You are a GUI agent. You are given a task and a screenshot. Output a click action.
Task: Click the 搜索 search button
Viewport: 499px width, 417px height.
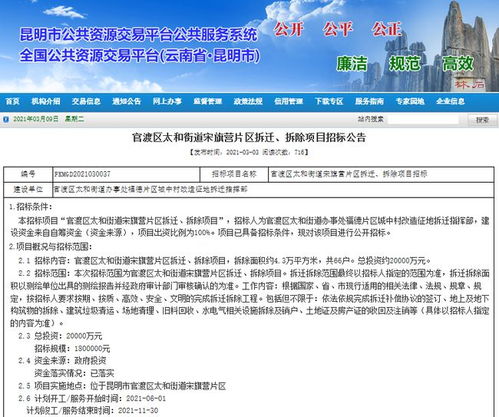482,120
